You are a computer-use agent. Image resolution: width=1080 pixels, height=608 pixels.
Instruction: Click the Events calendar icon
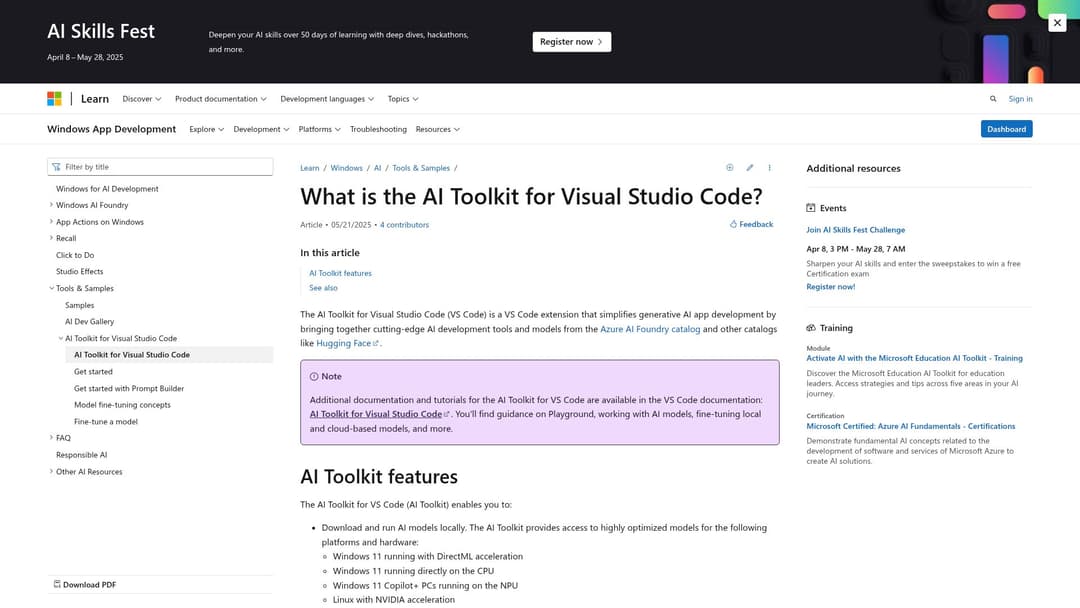pos(811,207)
